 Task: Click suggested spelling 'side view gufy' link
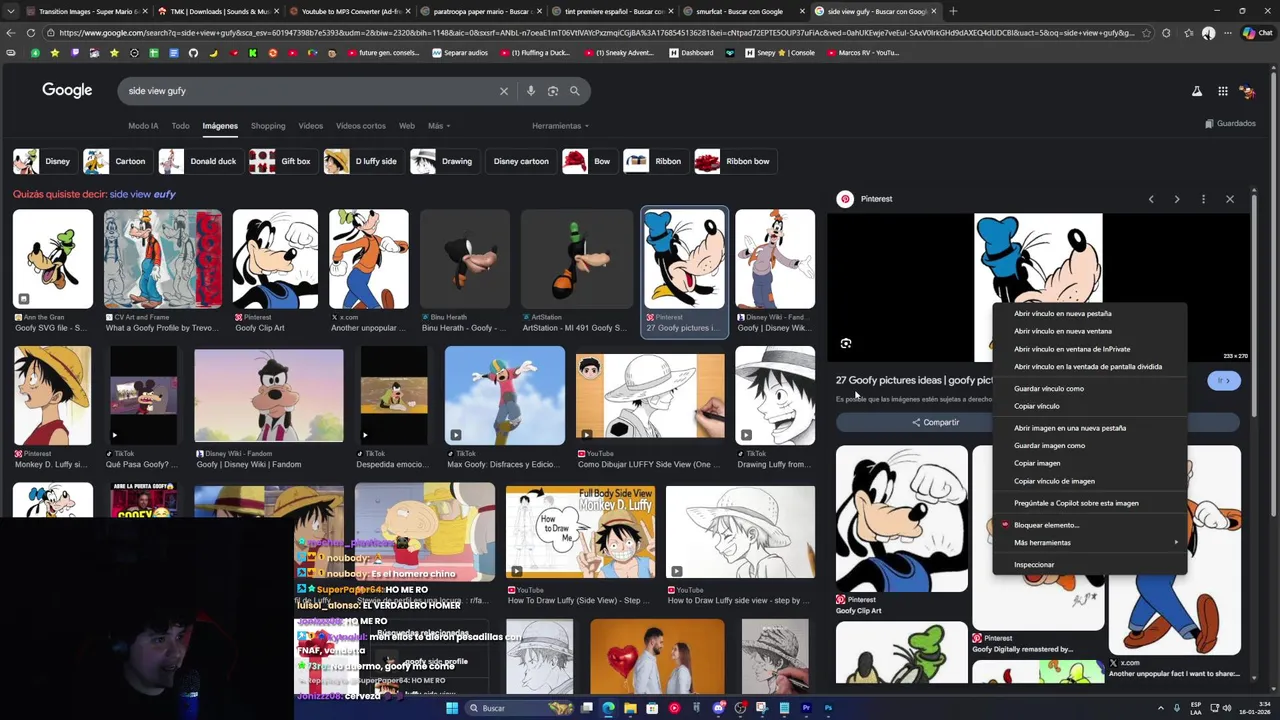coord(142,194)
